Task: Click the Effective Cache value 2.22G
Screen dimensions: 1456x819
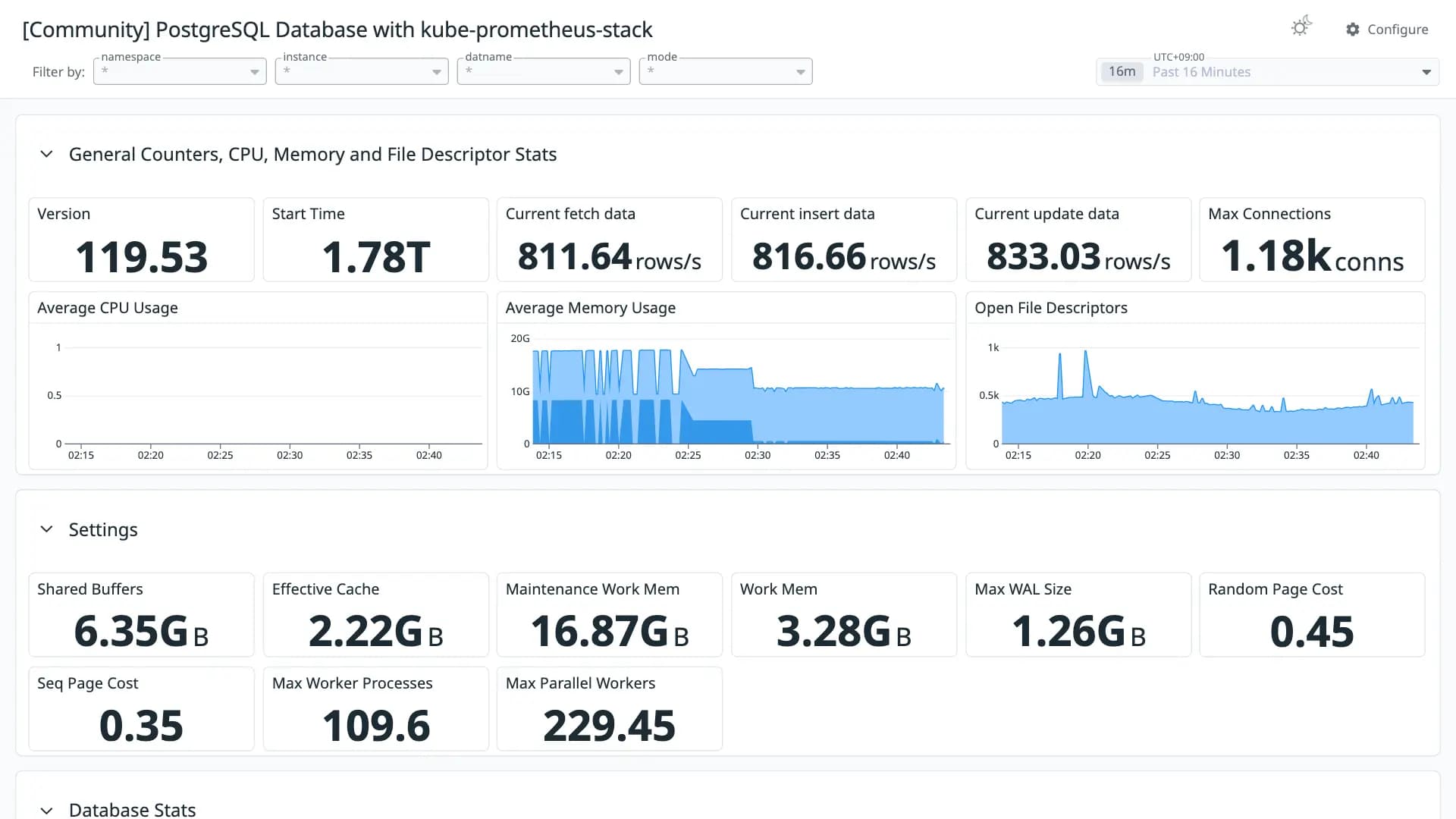Action: coord(366,631)
